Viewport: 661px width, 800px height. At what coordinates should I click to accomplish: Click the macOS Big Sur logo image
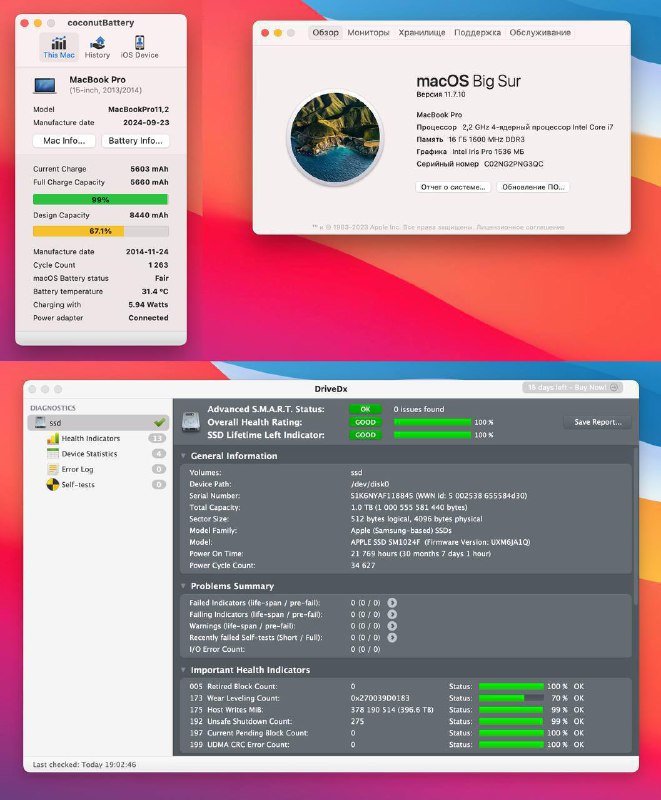(335, 137)
